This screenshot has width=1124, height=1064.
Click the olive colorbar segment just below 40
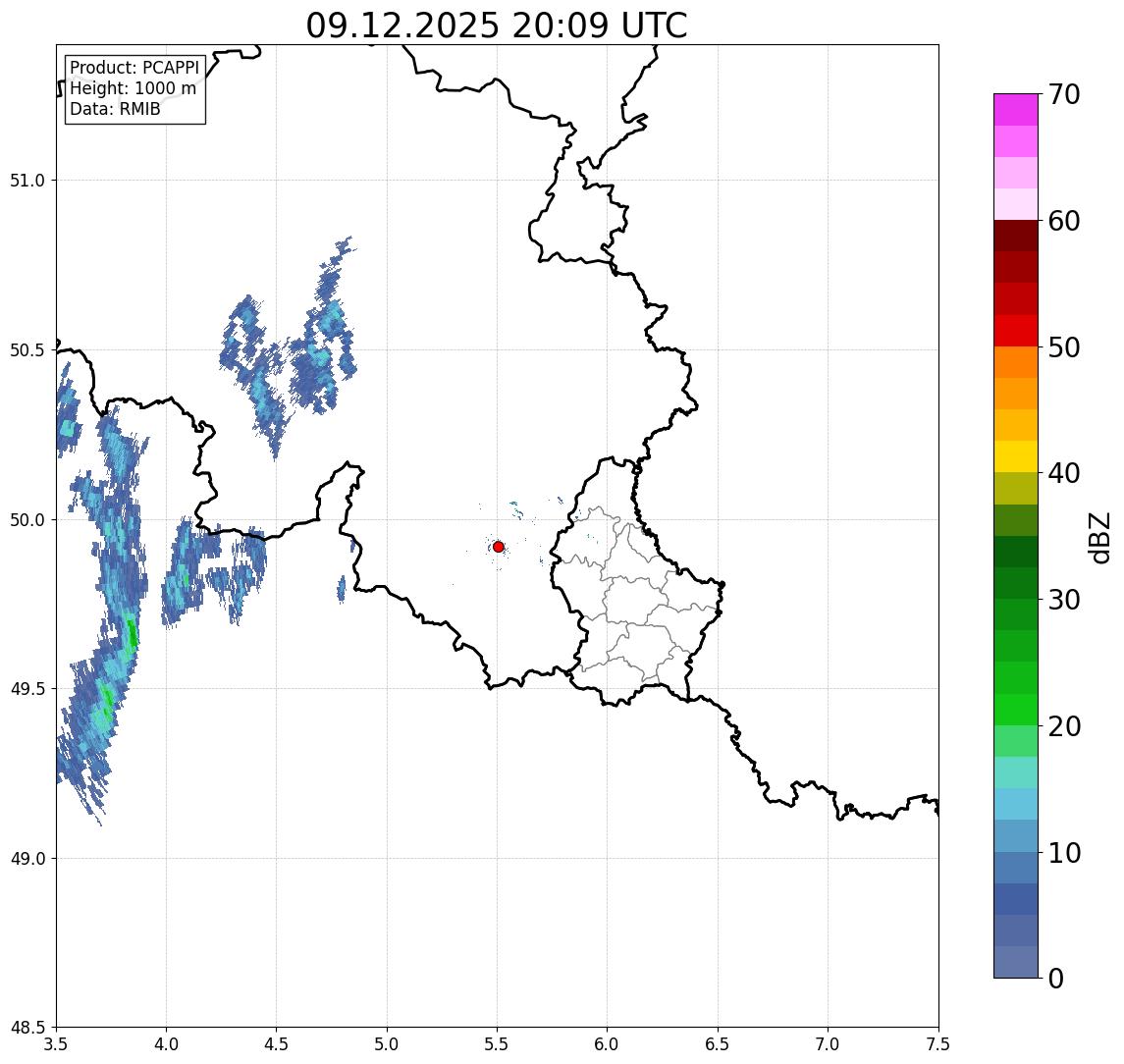(x=1016, y=488)
